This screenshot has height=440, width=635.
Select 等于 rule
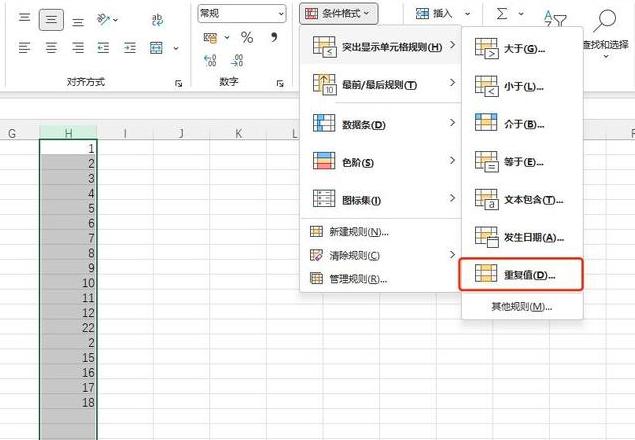[x=522, y=162]
